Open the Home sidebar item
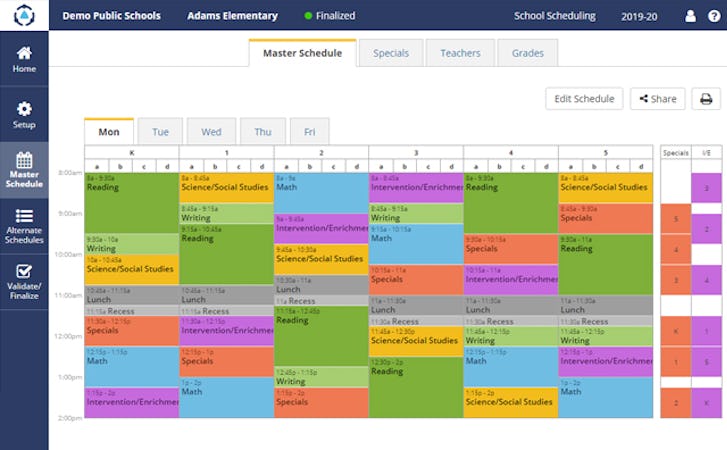727x450 pixels. point(24,58)
